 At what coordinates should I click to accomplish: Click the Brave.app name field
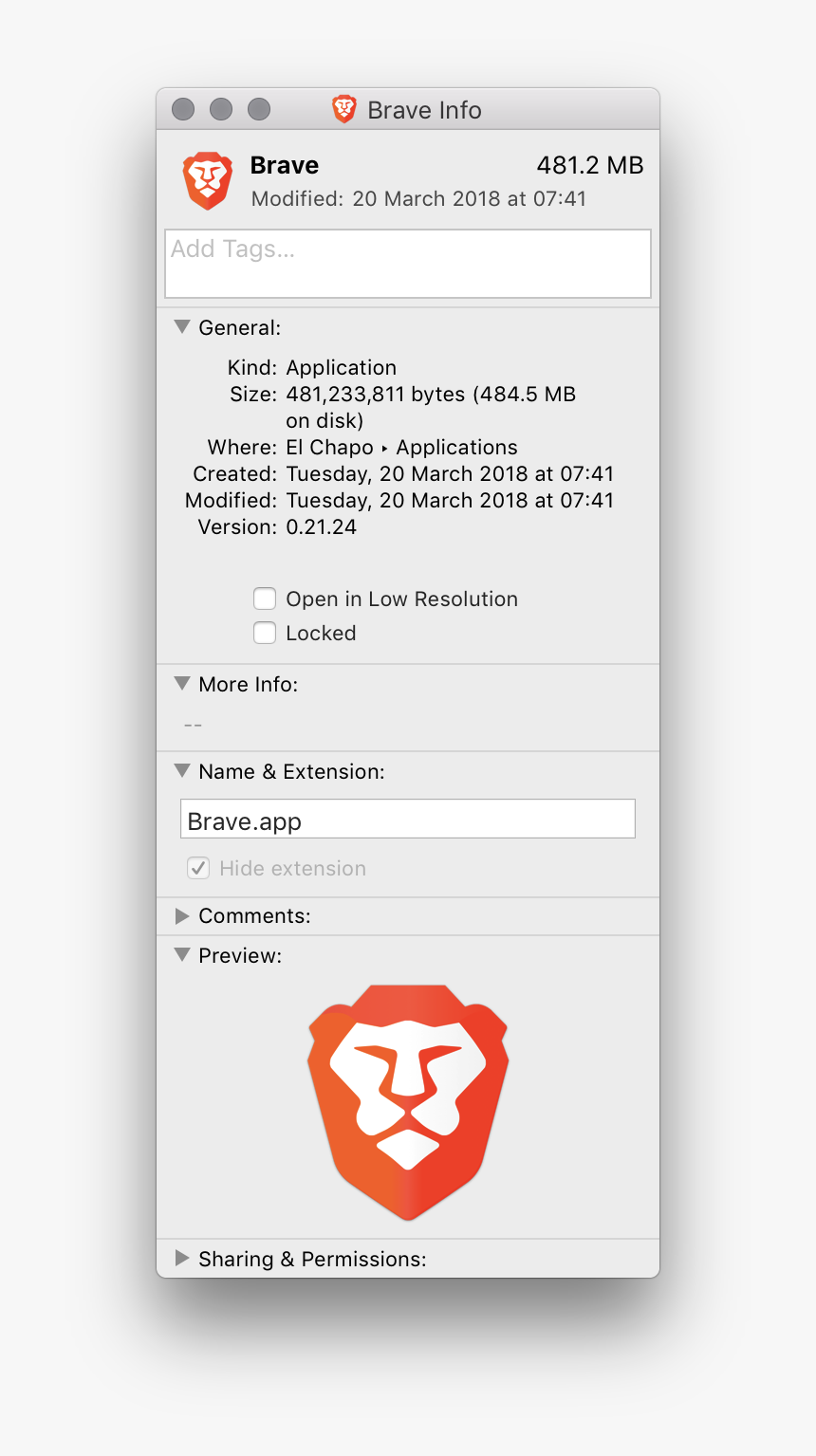(408, 819)
